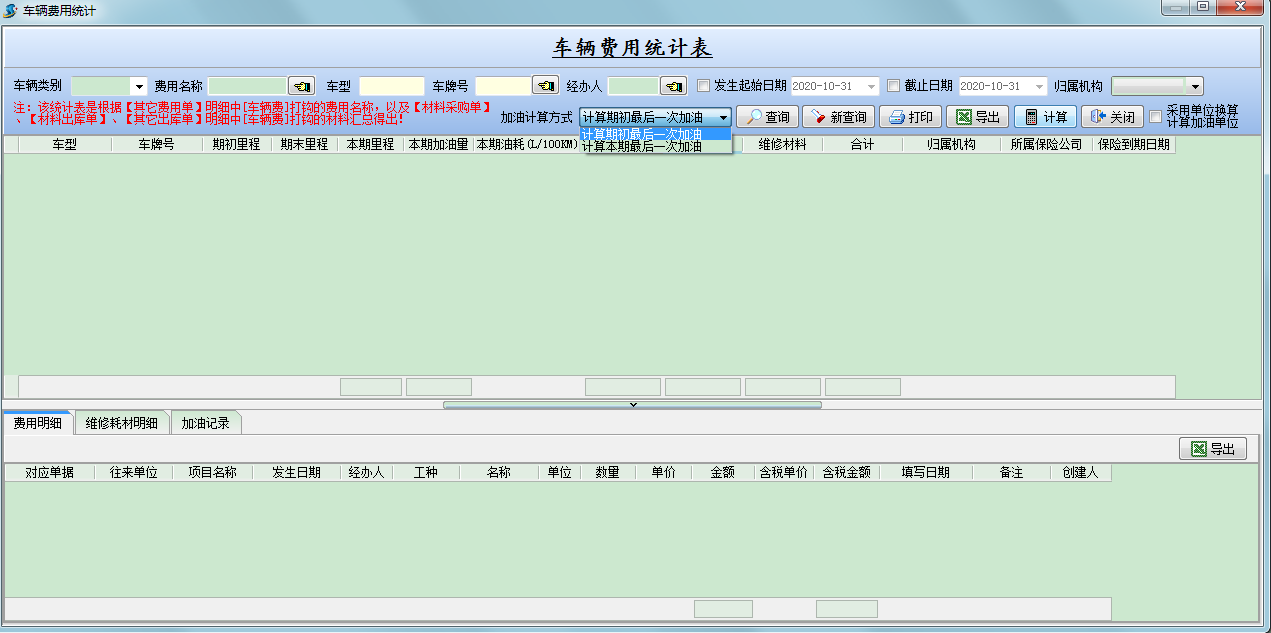This screenshot has height=633, width=1271.
Task: Type in the 车型 input field
Action: pyautogui.click(x=391, y=85)
